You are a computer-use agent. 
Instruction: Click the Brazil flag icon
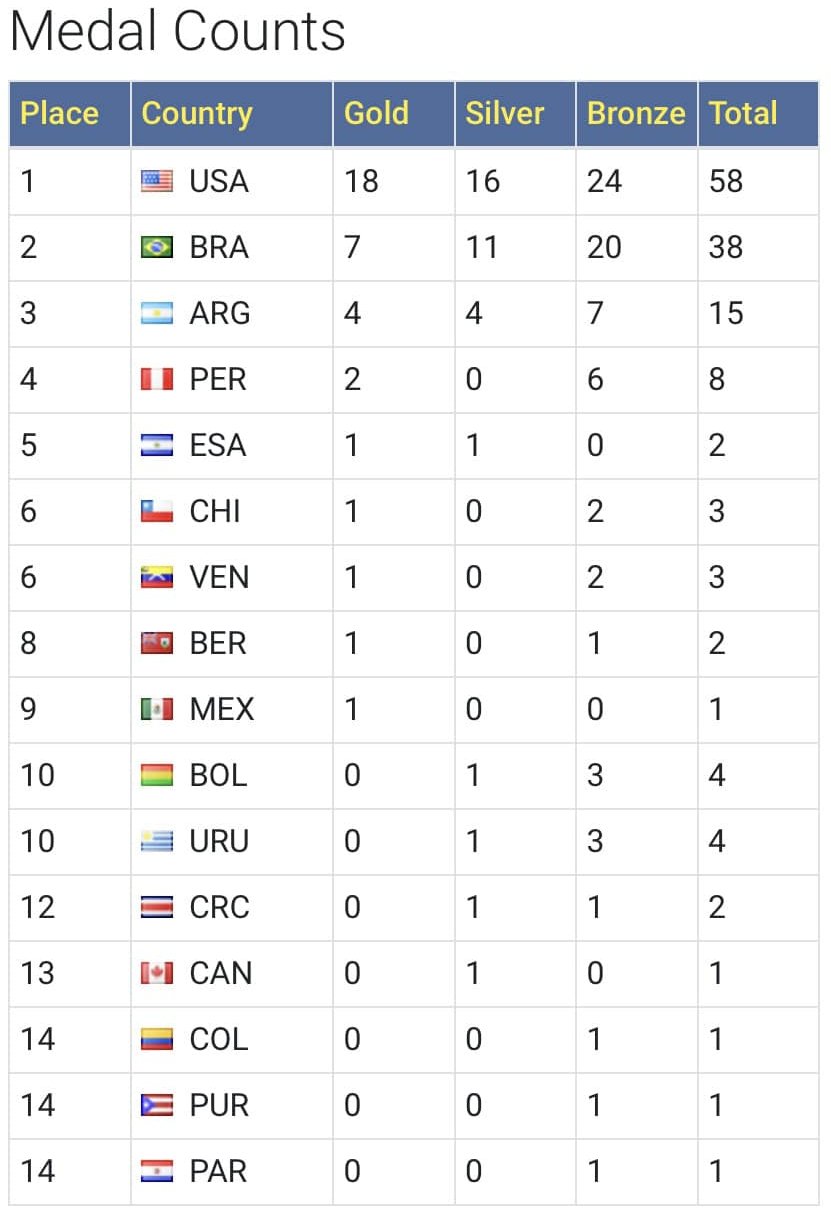(157, 247)
